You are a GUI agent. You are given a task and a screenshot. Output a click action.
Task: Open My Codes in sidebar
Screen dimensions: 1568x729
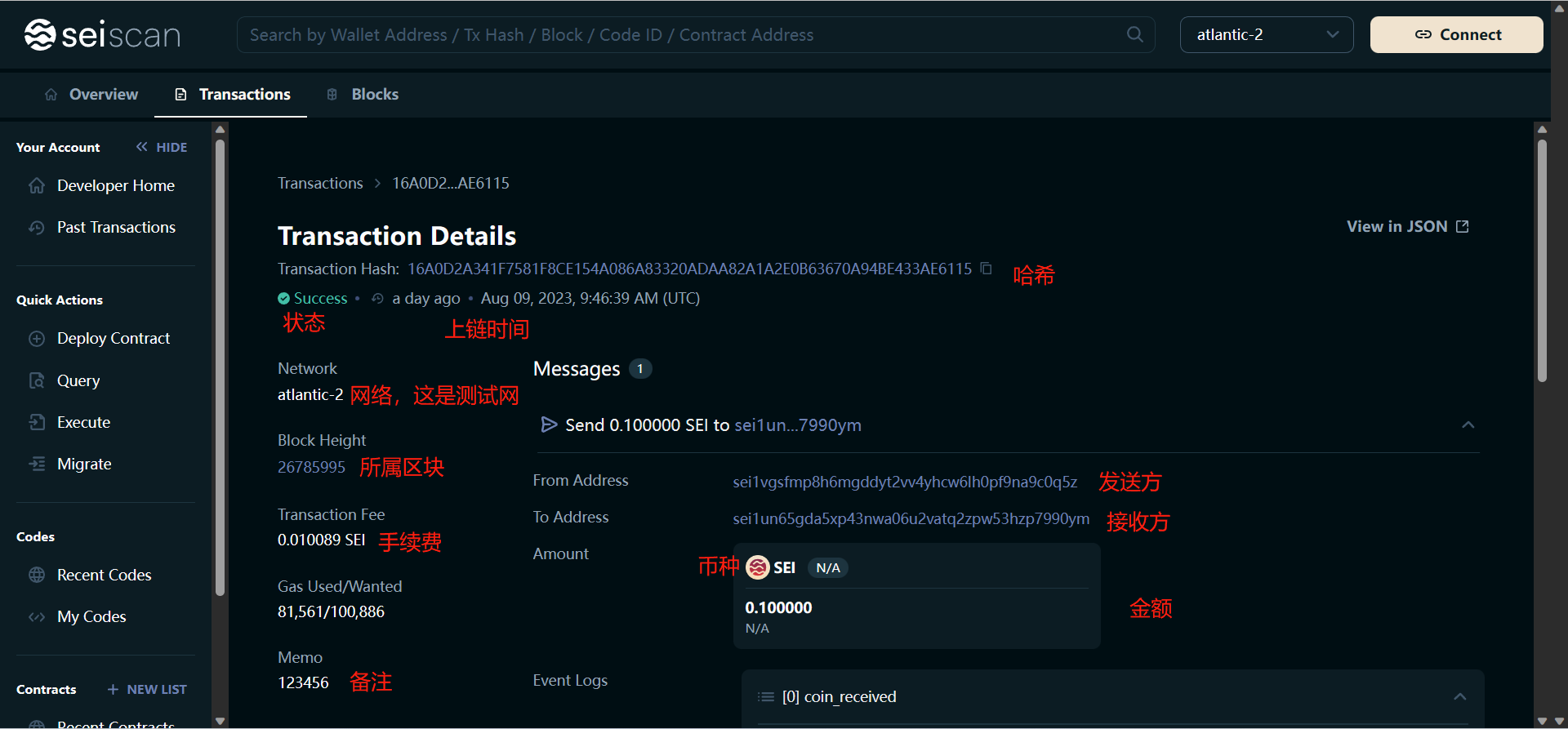click(x=78, y=616)
